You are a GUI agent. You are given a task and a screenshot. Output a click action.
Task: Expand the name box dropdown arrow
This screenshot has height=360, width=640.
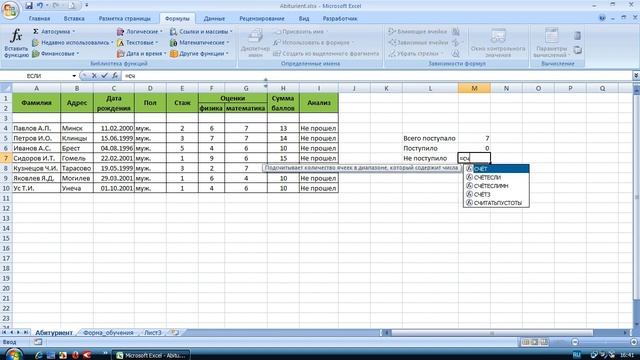coord(74,76)
